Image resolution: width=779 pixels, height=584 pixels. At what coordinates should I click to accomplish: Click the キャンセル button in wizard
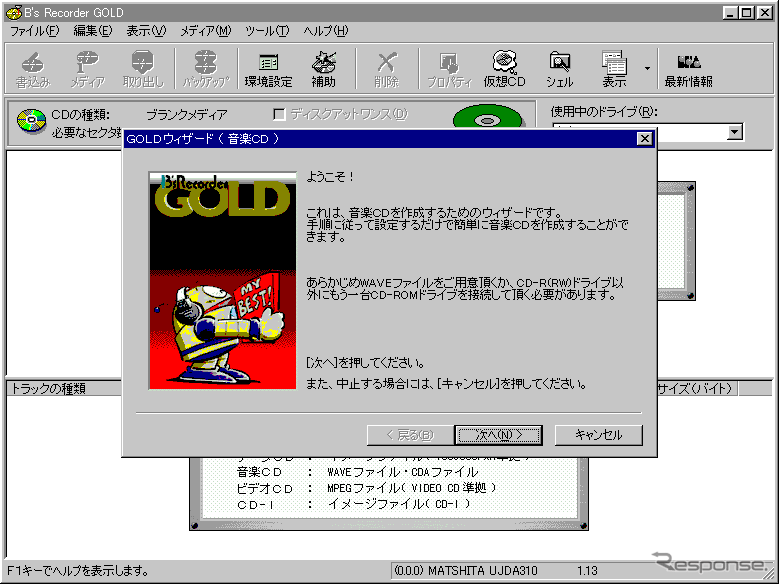click(598, 435)
